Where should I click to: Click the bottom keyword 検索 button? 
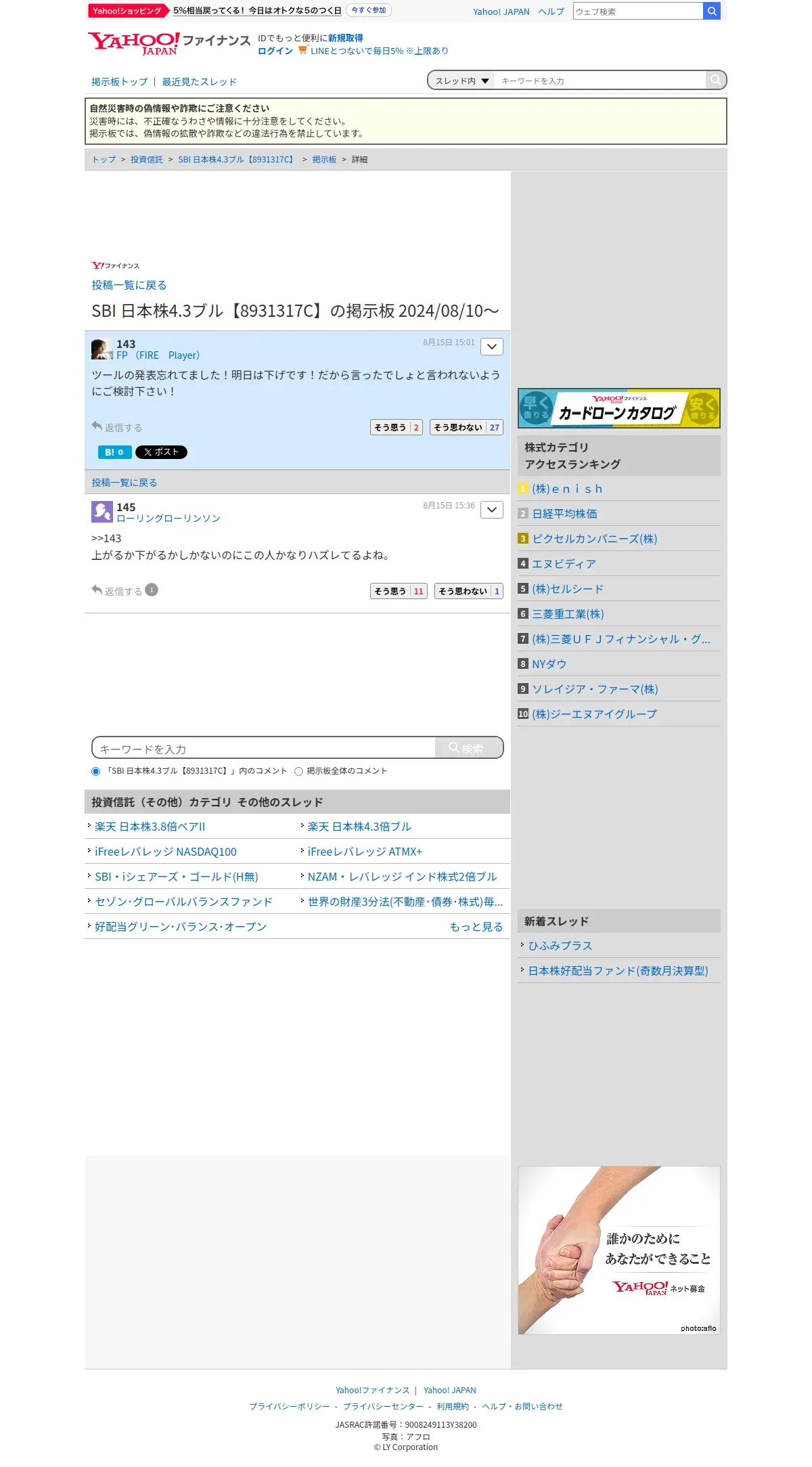coord(468,747)
